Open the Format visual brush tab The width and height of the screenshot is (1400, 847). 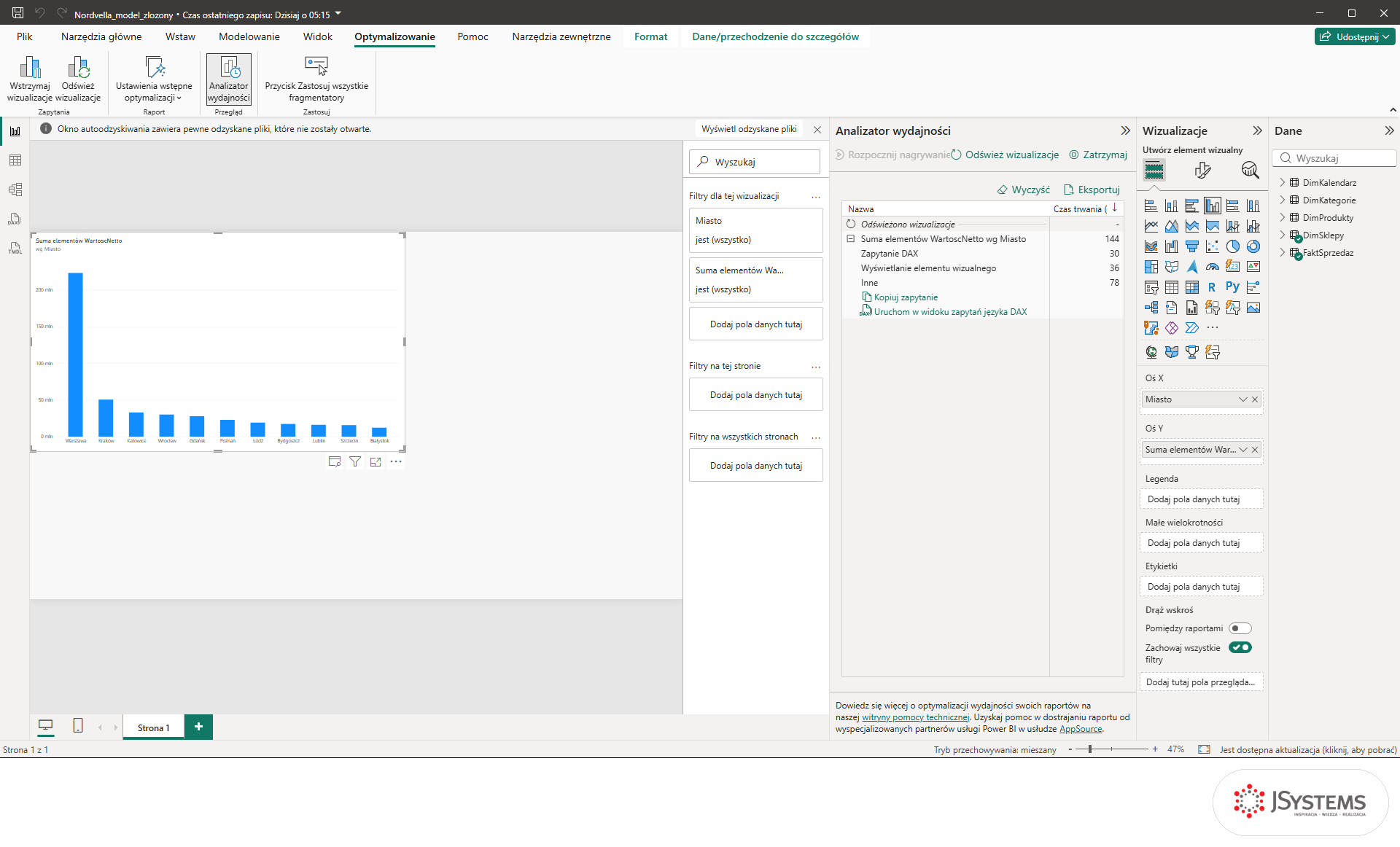coord(1202,170)
